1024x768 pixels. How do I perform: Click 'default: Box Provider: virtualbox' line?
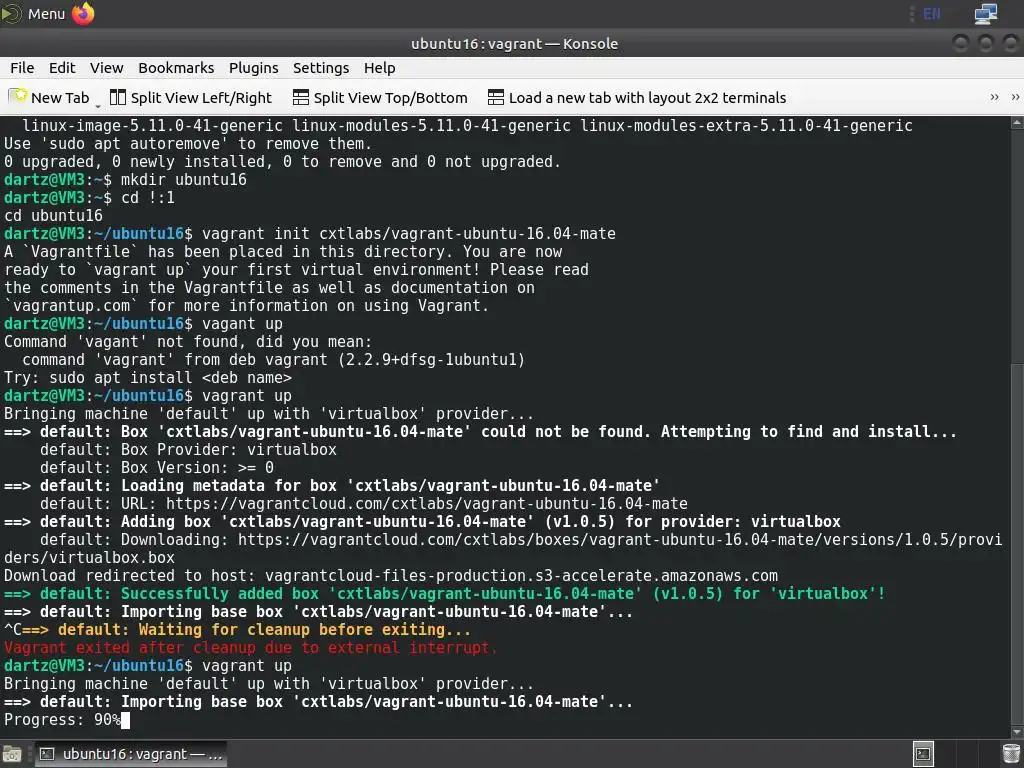[188, 449]
